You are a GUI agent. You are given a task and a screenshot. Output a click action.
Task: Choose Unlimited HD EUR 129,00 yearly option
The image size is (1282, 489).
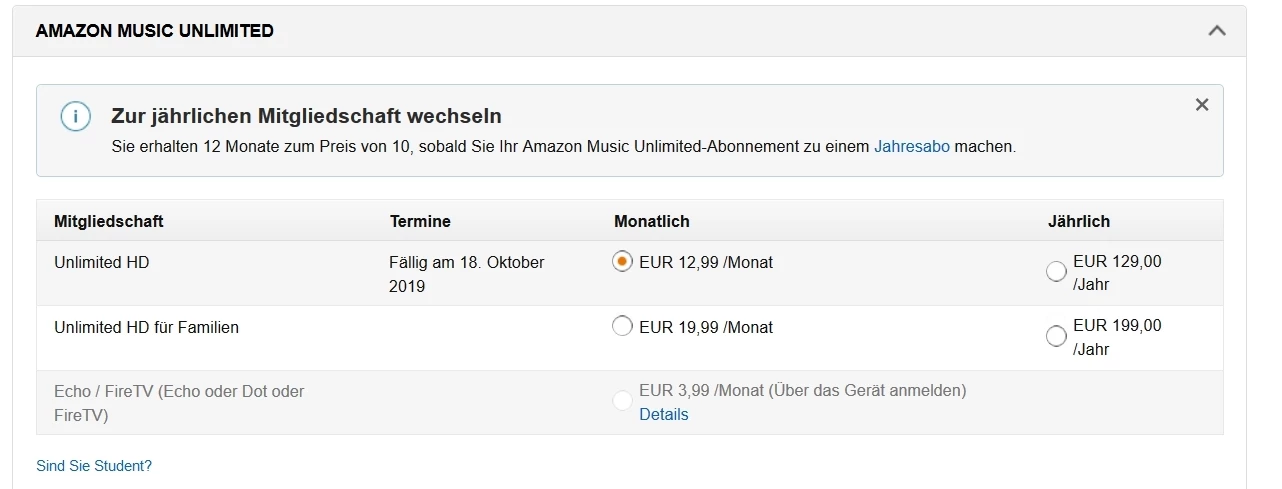[x=1055, y=272]
